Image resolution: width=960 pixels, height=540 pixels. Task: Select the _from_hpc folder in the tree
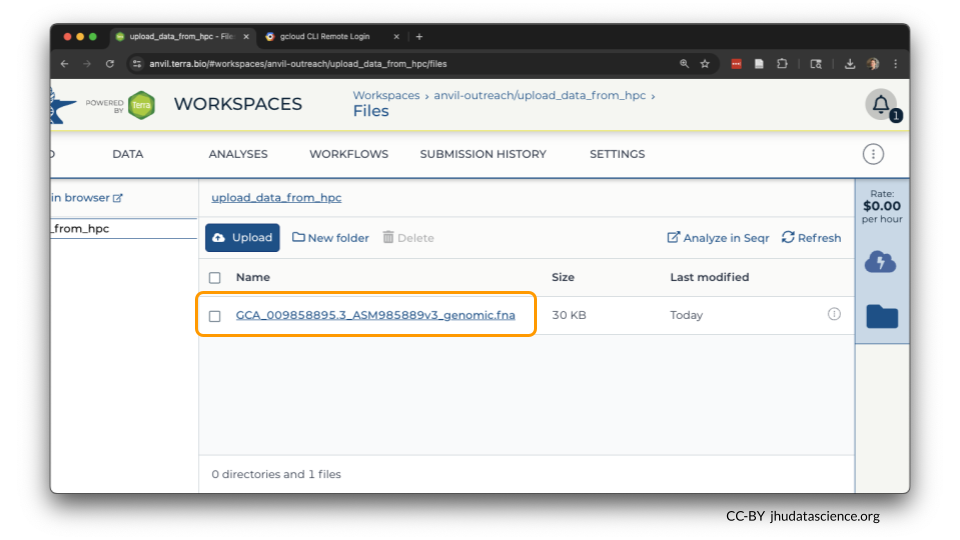tap(124, 228)
